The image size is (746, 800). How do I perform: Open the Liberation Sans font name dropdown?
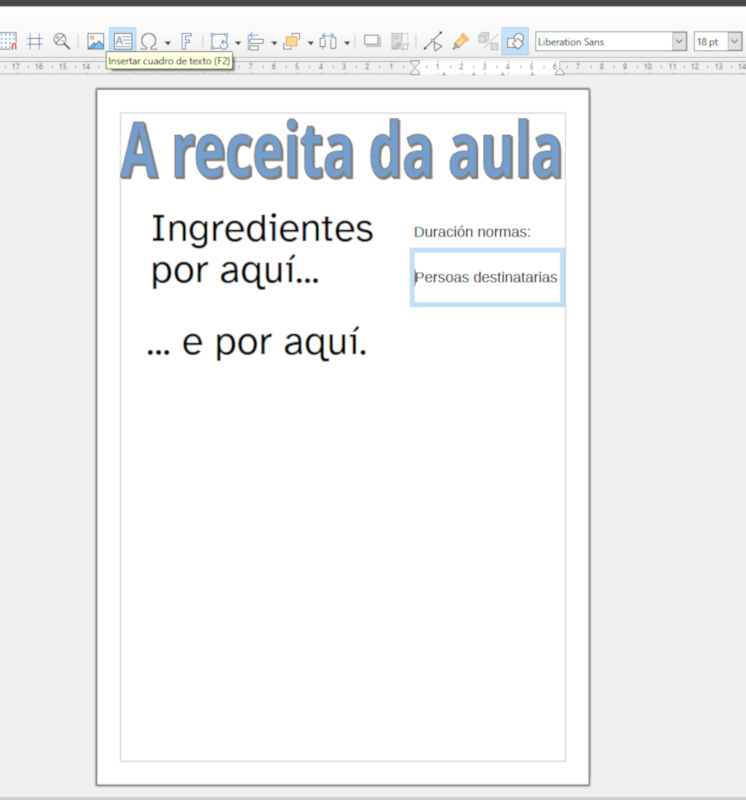point(680,41)
